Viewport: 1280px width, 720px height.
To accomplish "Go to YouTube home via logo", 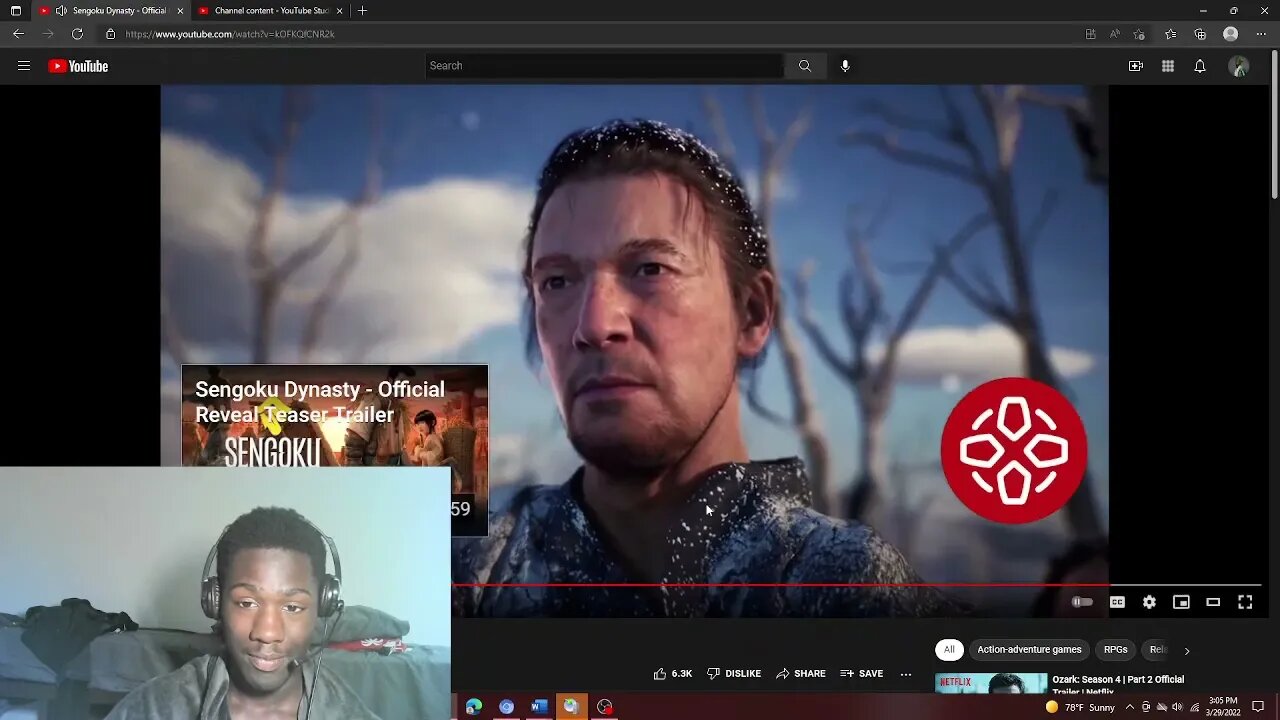I will click(x=78, y=66).
